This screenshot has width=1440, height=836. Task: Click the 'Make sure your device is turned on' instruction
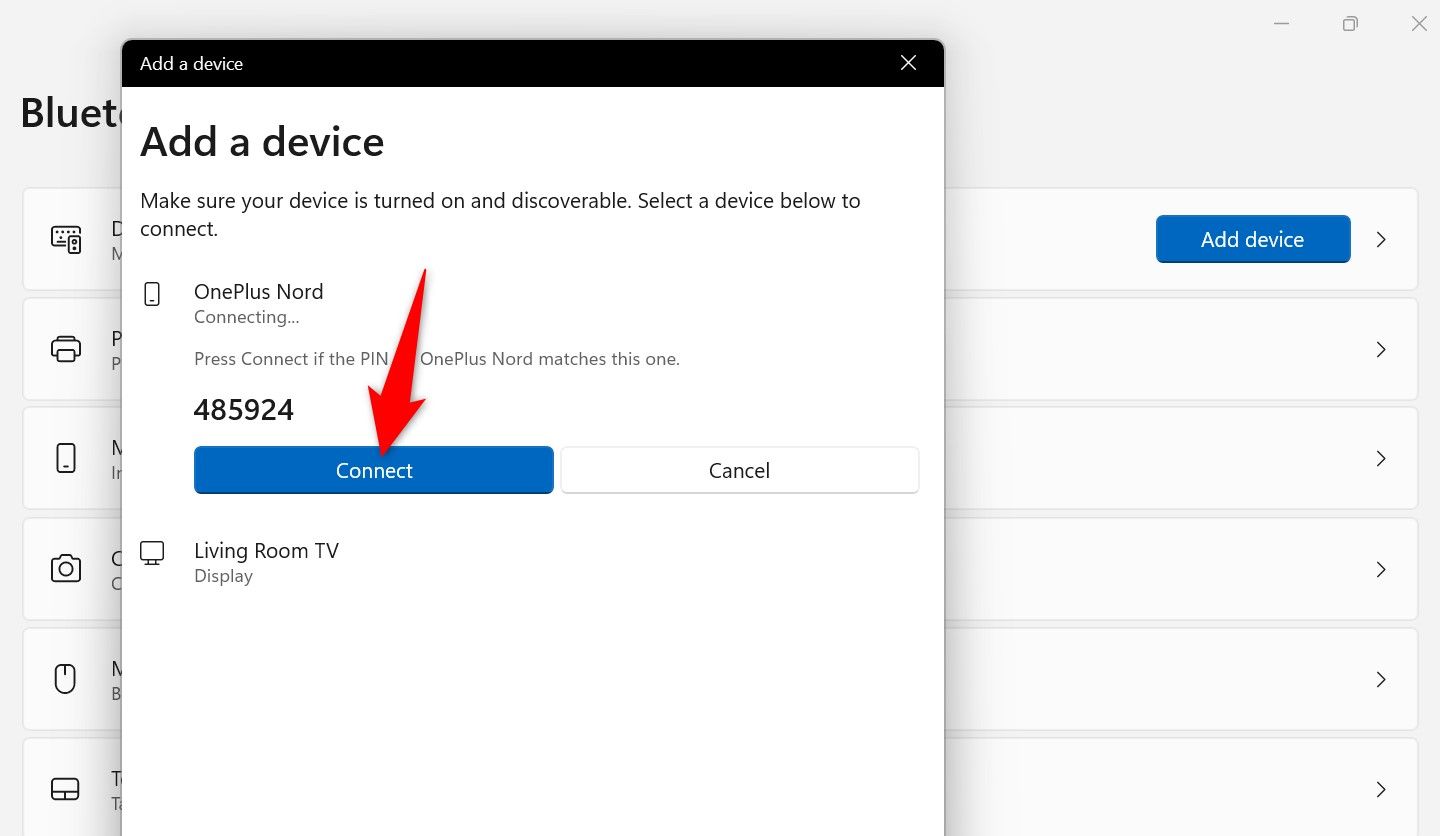[x=500, y=214]
